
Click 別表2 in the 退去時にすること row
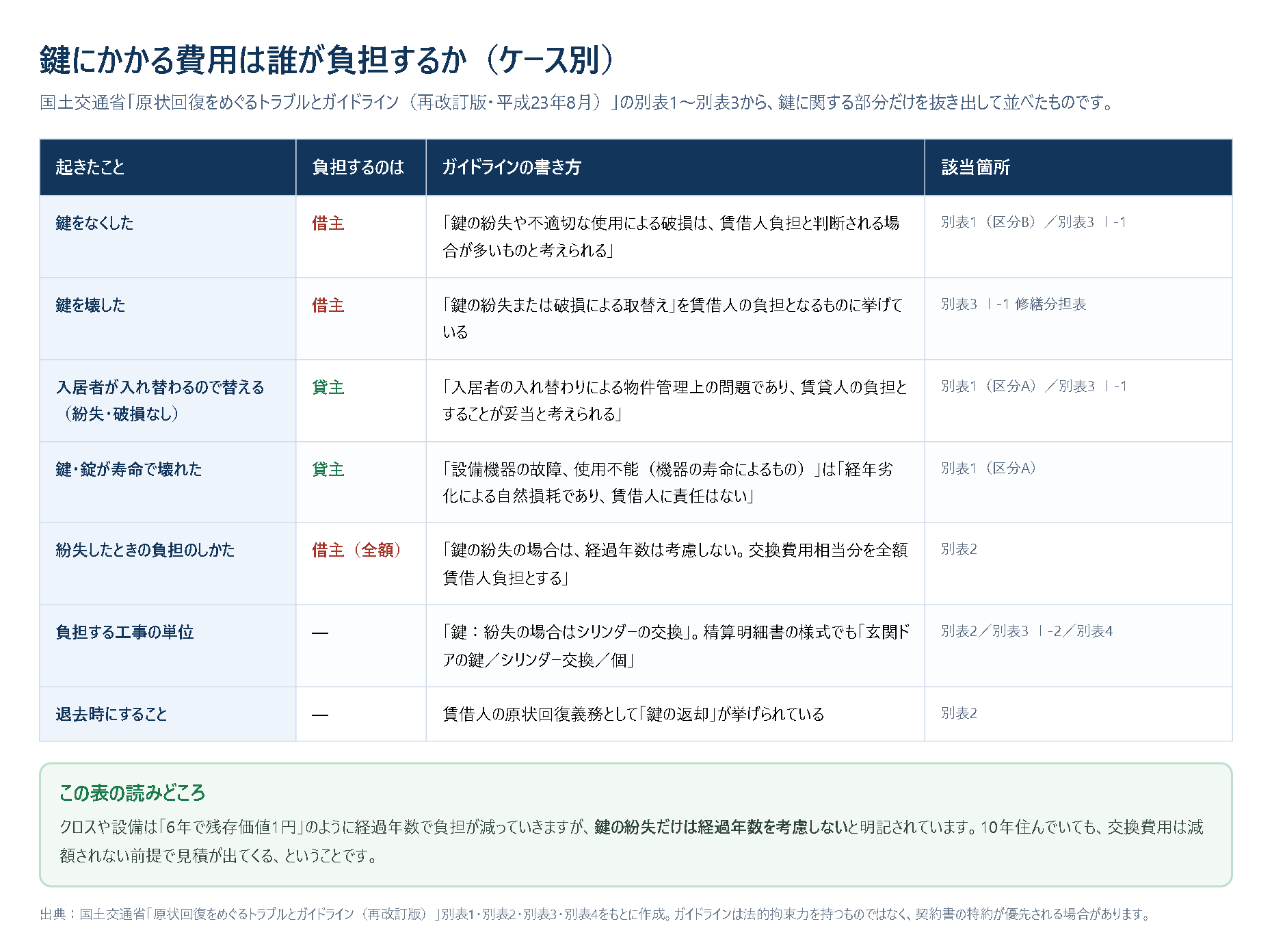click(959, 713)
